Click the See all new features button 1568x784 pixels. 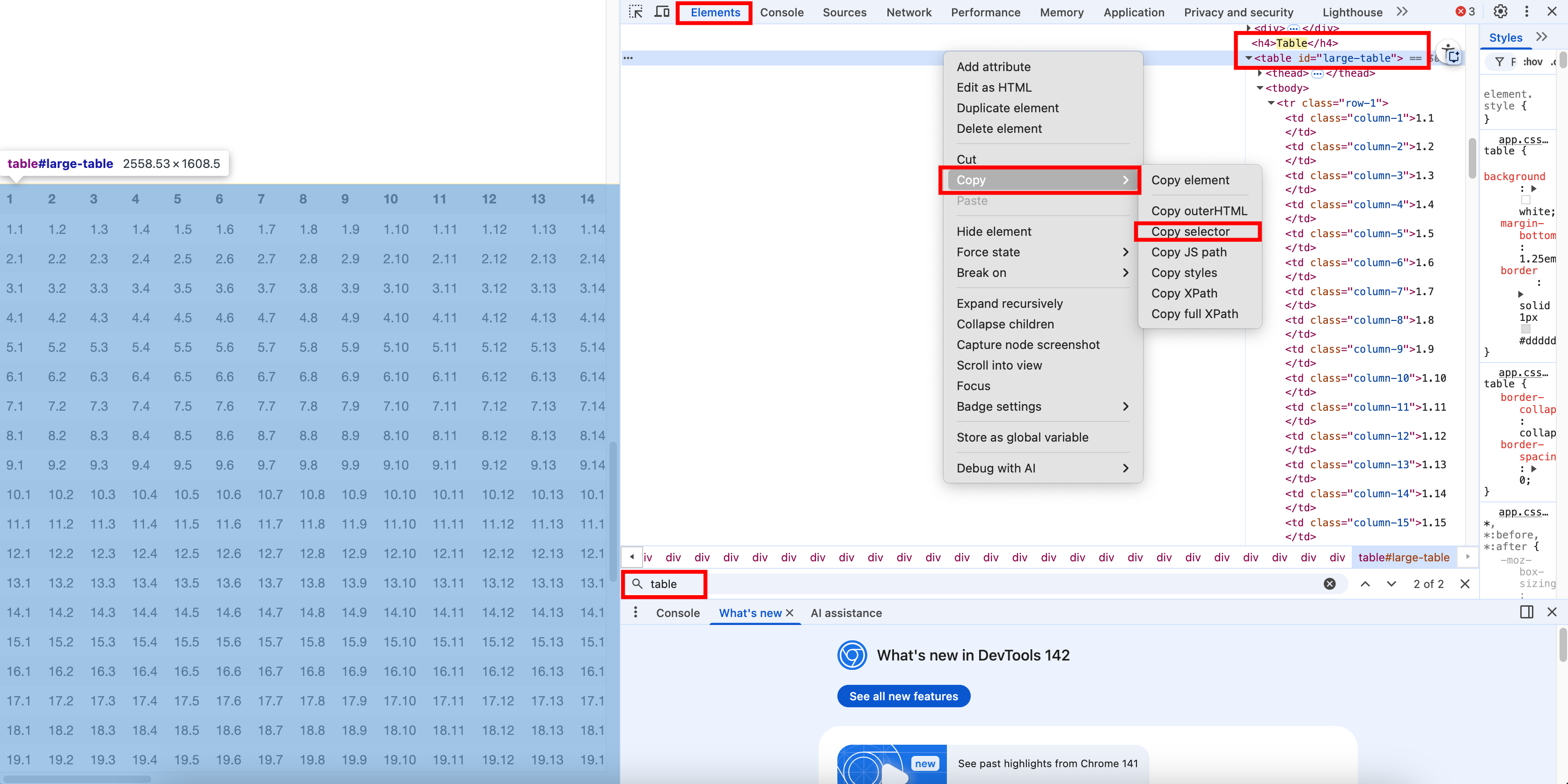click(x=903, y=696)
